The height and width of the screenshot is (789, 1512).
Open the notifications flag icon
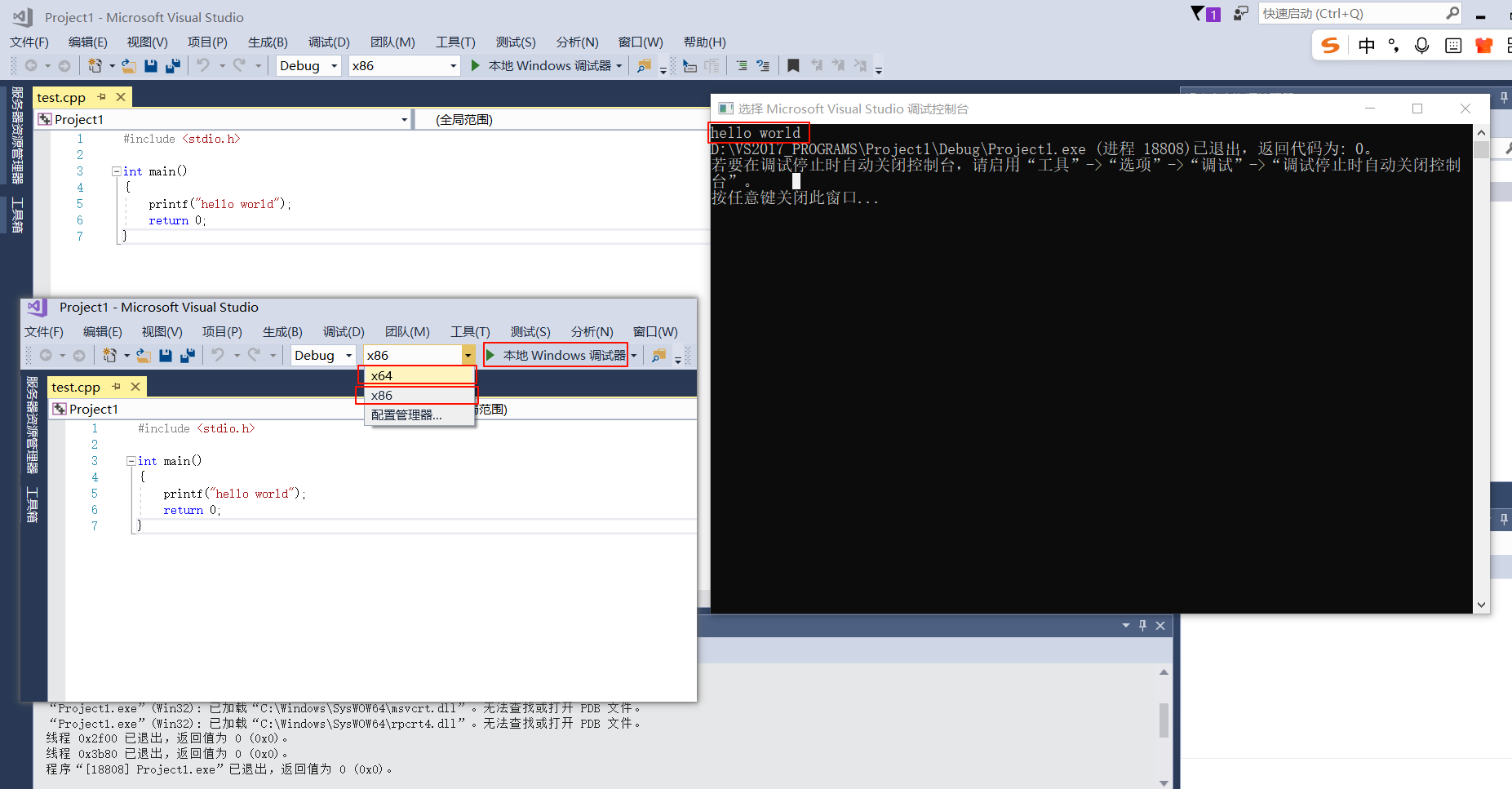tap(1205, 14)
